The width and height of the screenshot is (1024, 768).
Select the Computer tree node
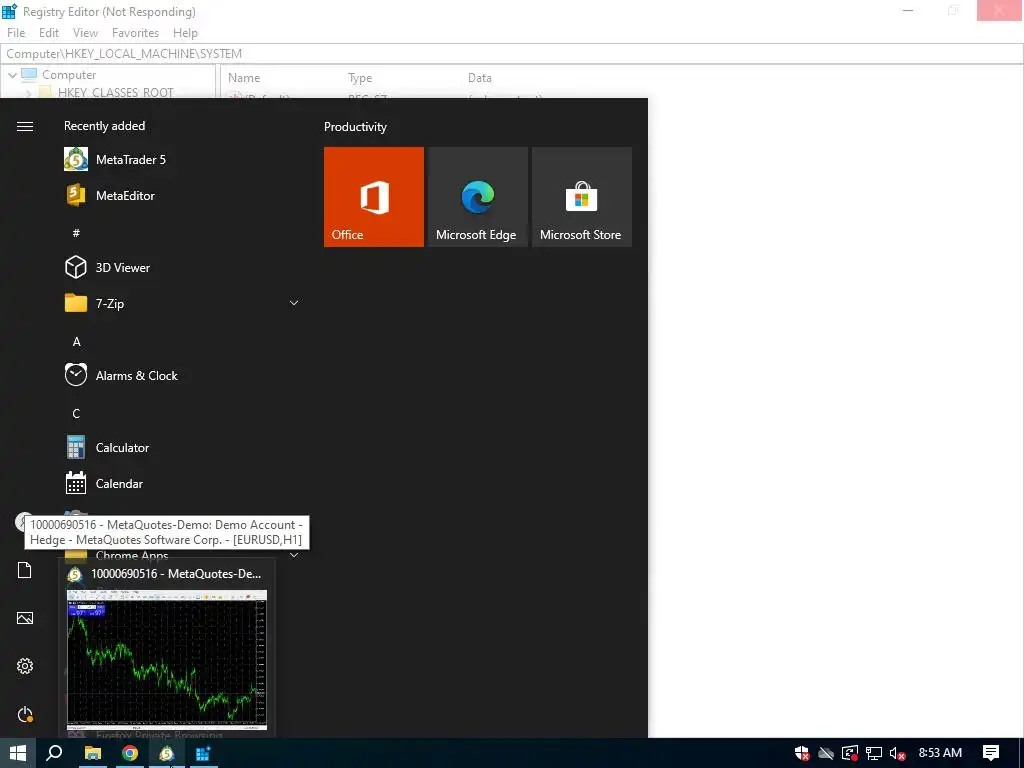click(x=69, y=75)
